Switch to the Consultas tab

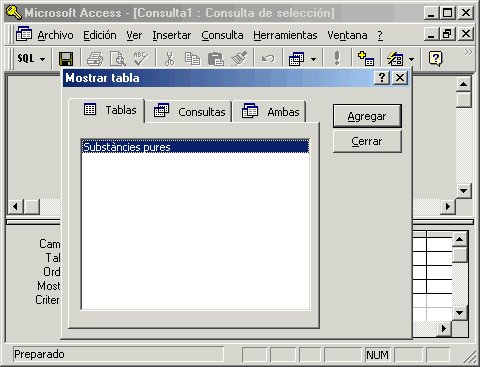pos(189,112)
